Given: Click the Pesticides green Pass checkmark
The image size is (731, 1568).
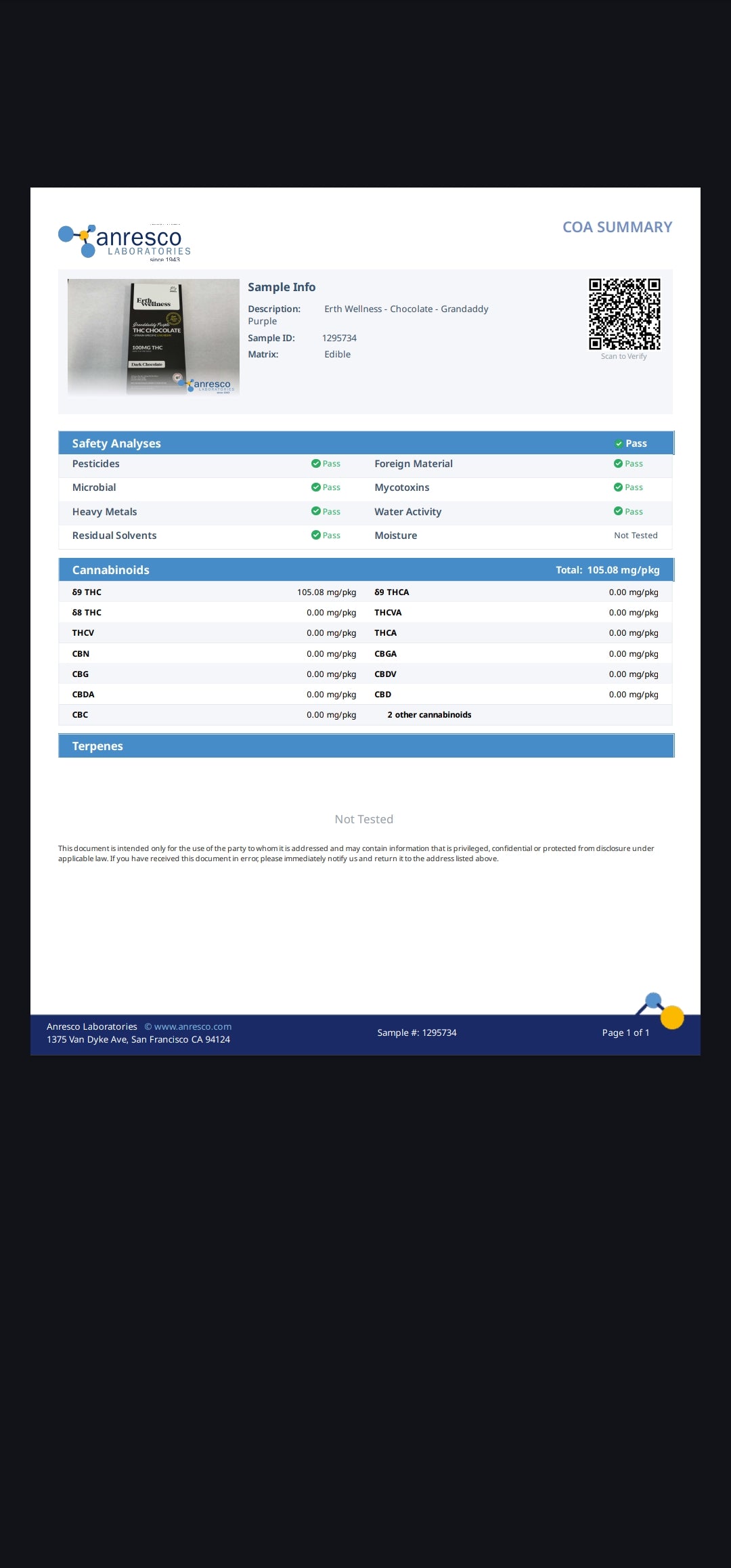Looking at the screenshot, I should point(316,464).
